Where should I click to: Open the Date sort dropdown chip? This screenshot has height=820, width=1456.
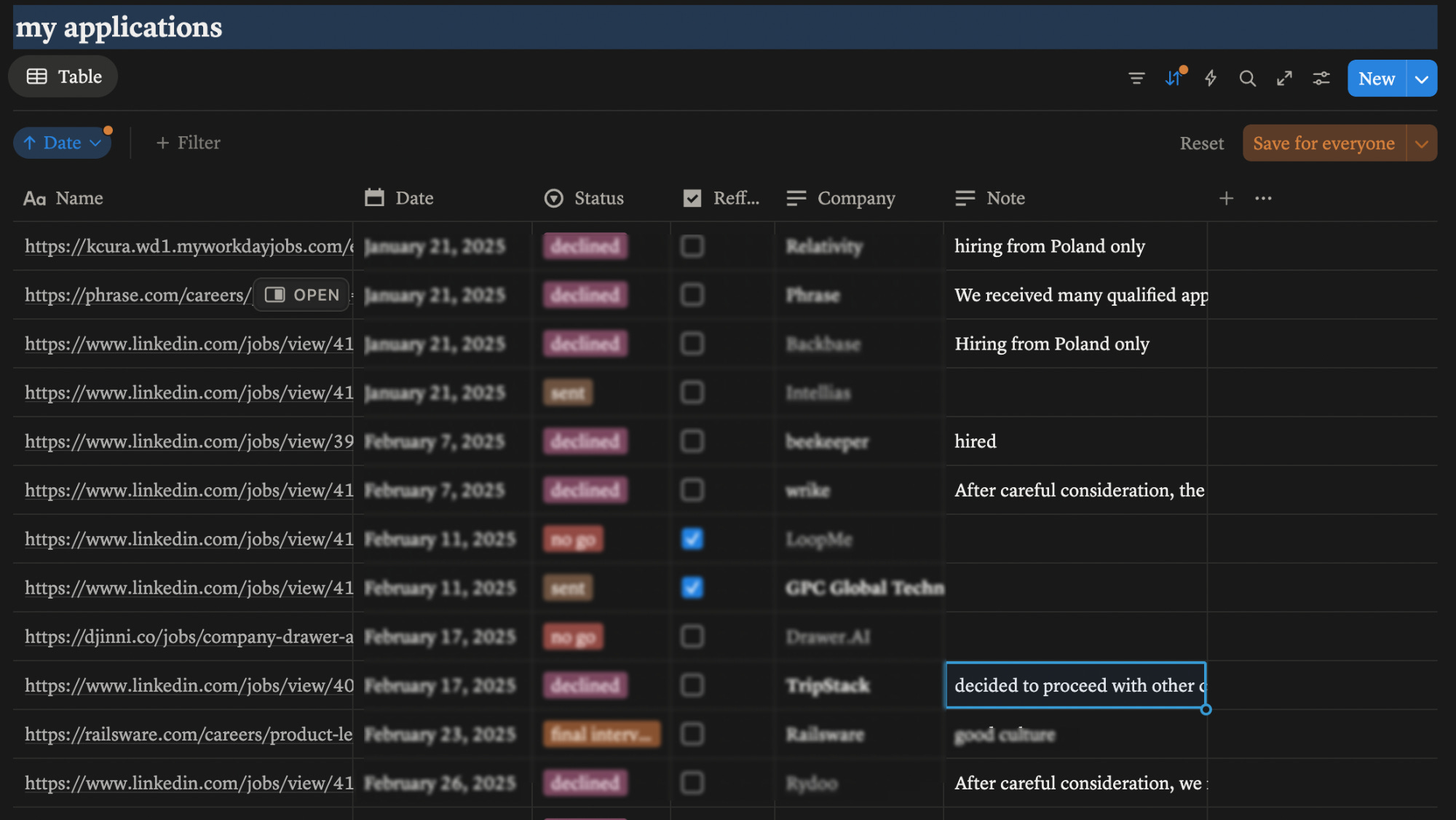coord(62,143)
